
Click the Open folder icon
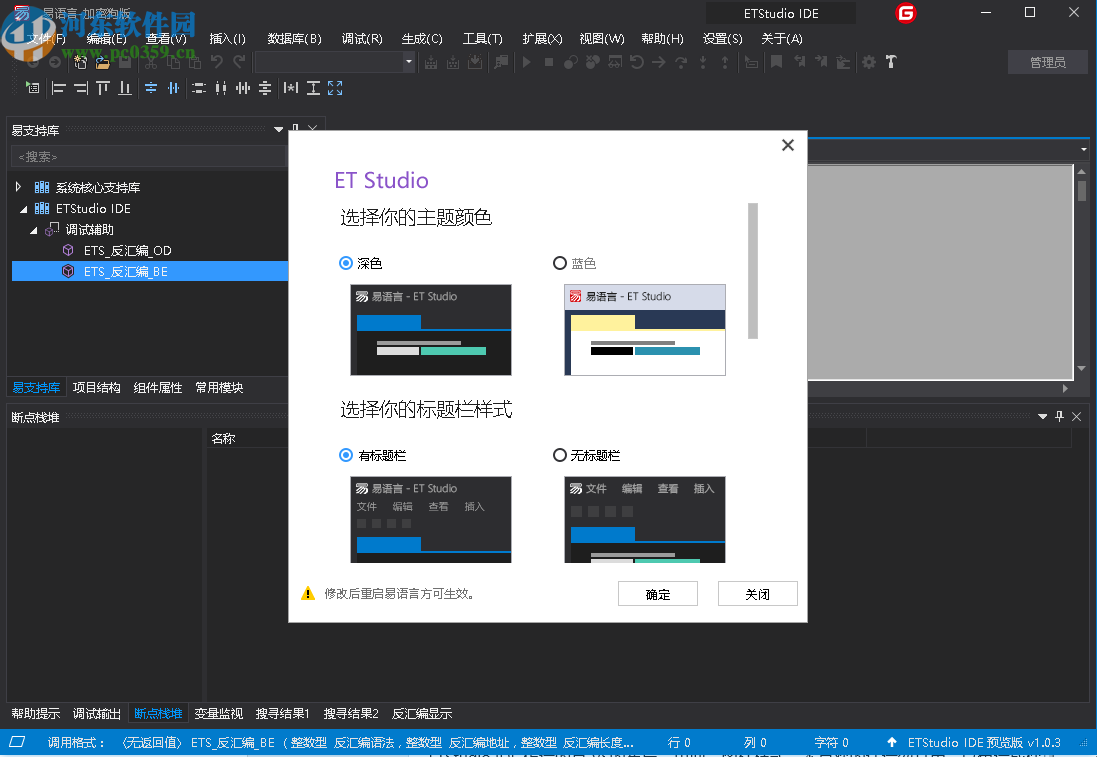pyautogui.click(x=104, y=62)
